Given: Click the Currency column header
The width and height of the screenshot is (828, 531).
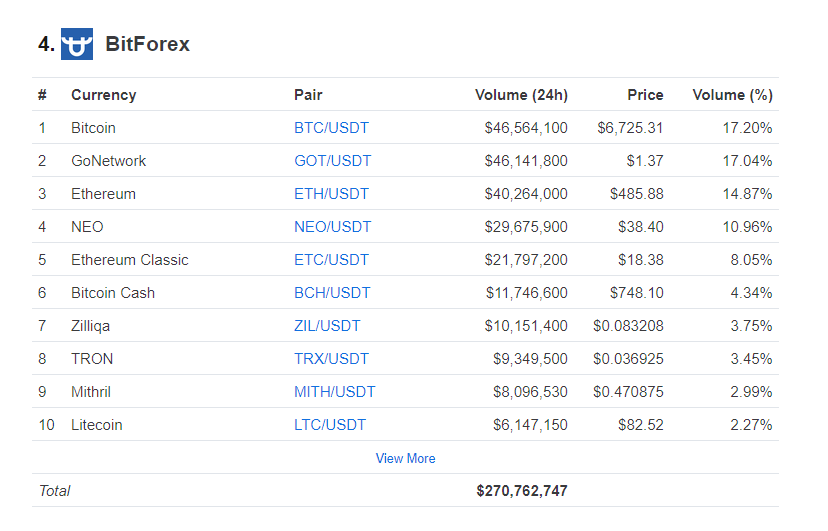Looking at the screenshot, I should pos(104,95).
